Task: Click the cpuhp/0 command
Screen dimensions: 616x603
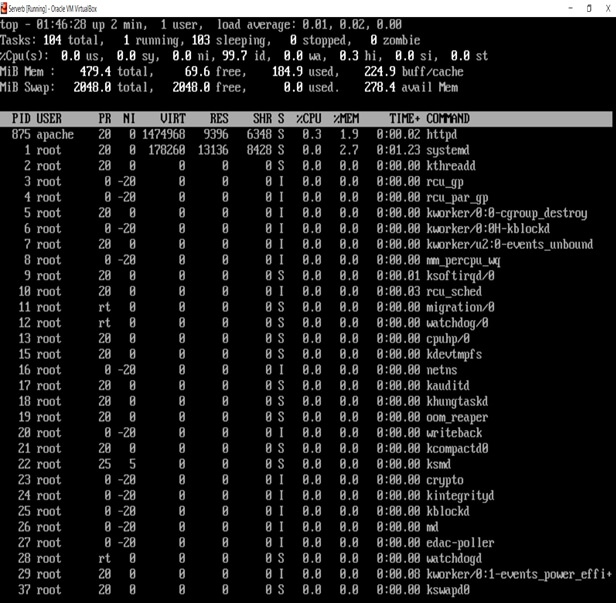Action: [x=448, y=339]
